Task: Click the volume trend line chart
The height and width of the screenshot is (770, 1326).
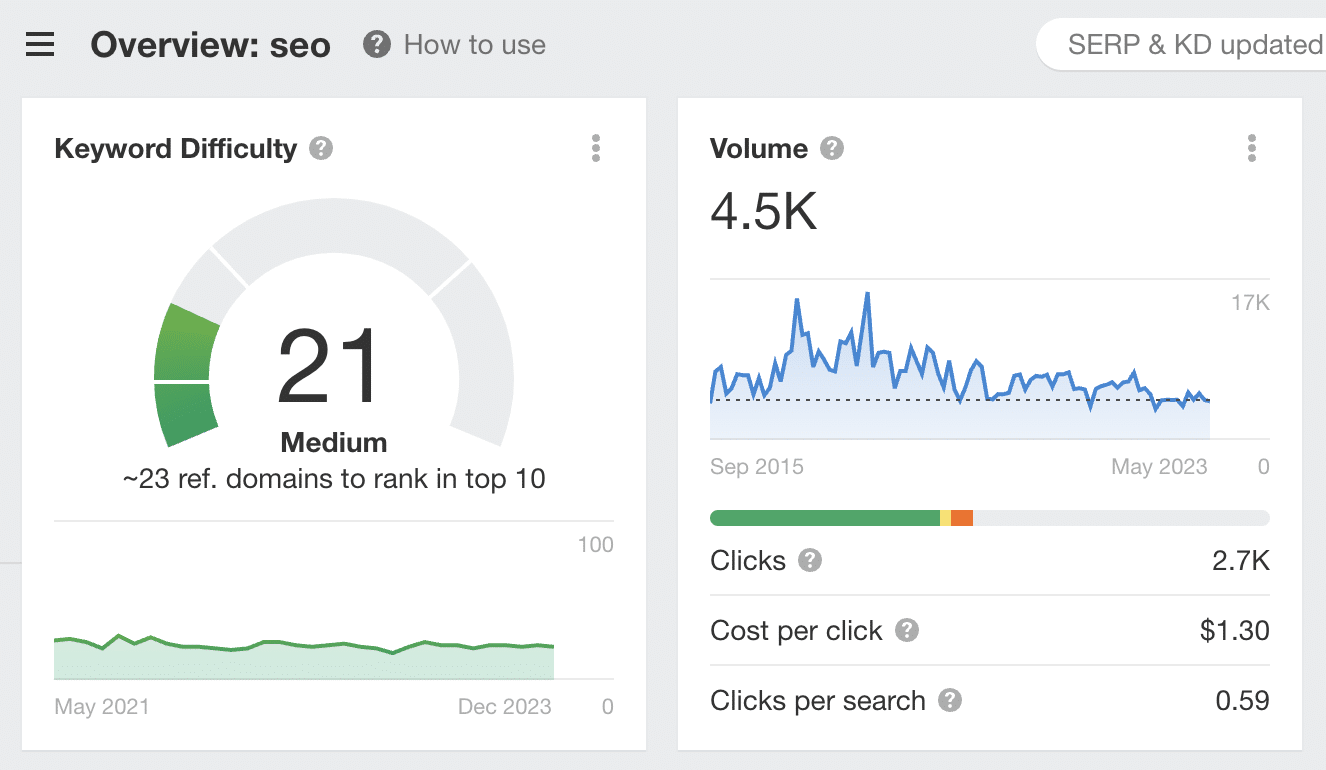Action: (960, 365)
